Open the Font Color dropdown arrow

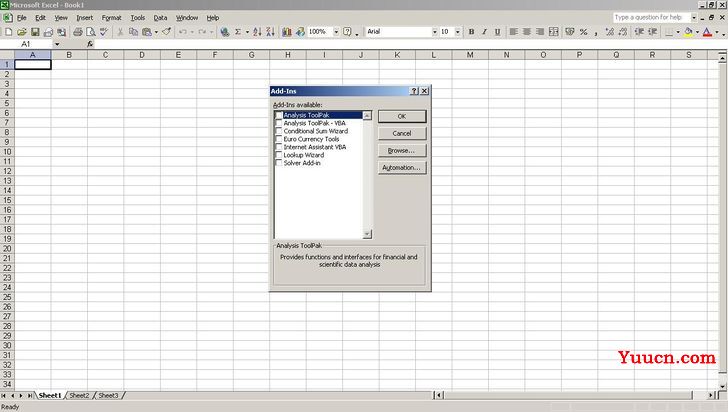point(717,32)
